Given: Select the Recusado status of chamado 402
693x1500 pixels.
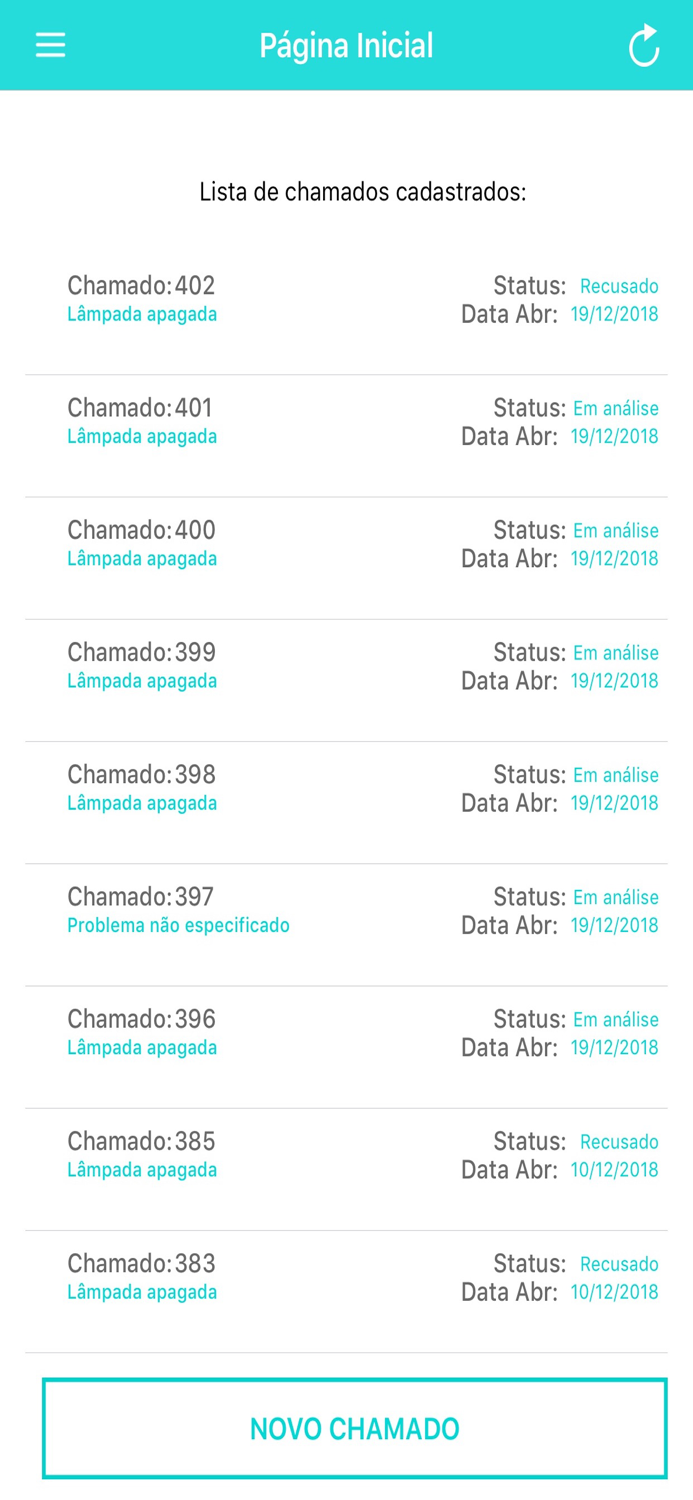Looking at the screenshot, I should (x=618, y=285).
